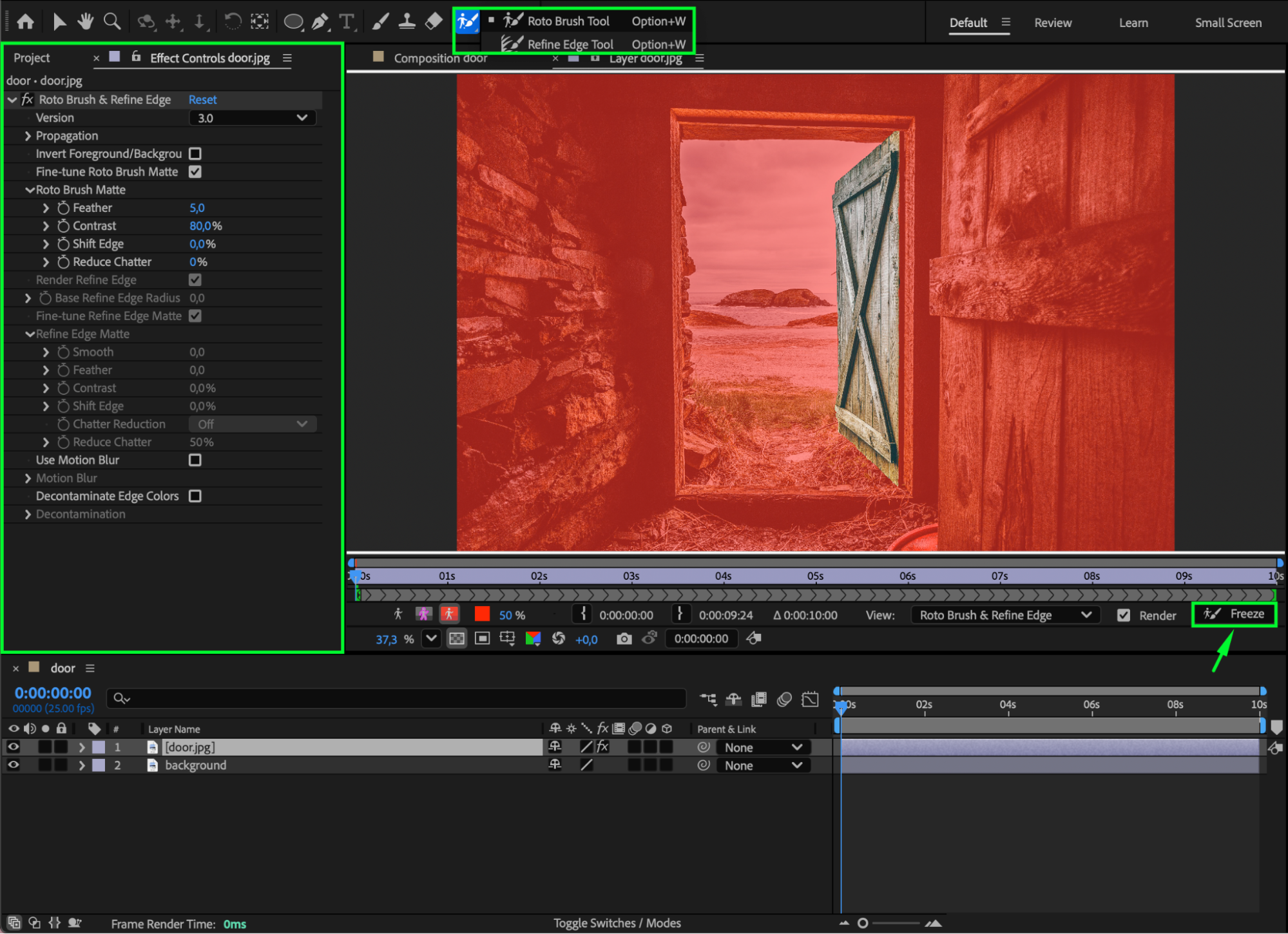Take snapshot with camera icon

[624, 638]
